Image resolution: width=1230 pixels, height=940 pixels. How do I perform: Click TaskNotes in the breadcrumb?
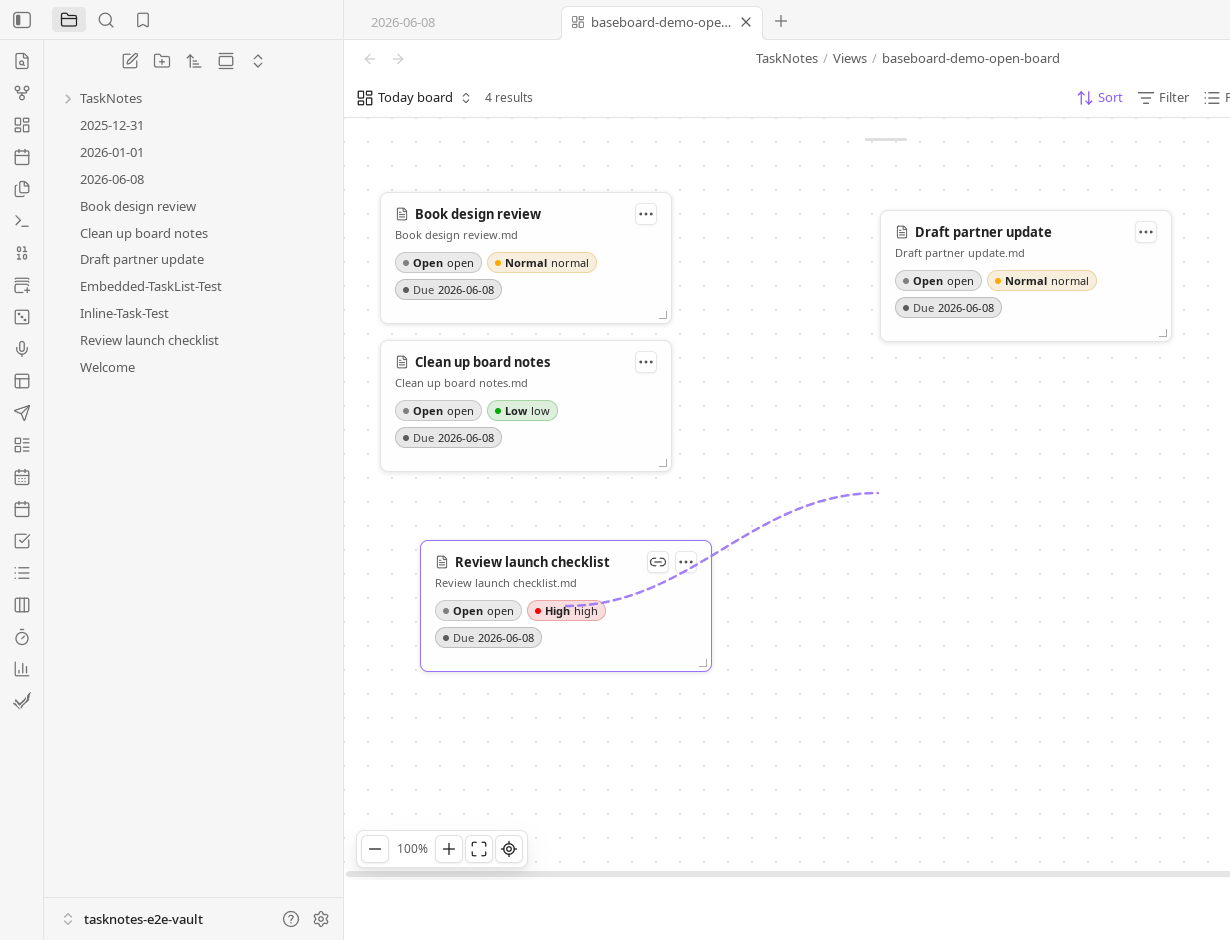click(787, 59)
